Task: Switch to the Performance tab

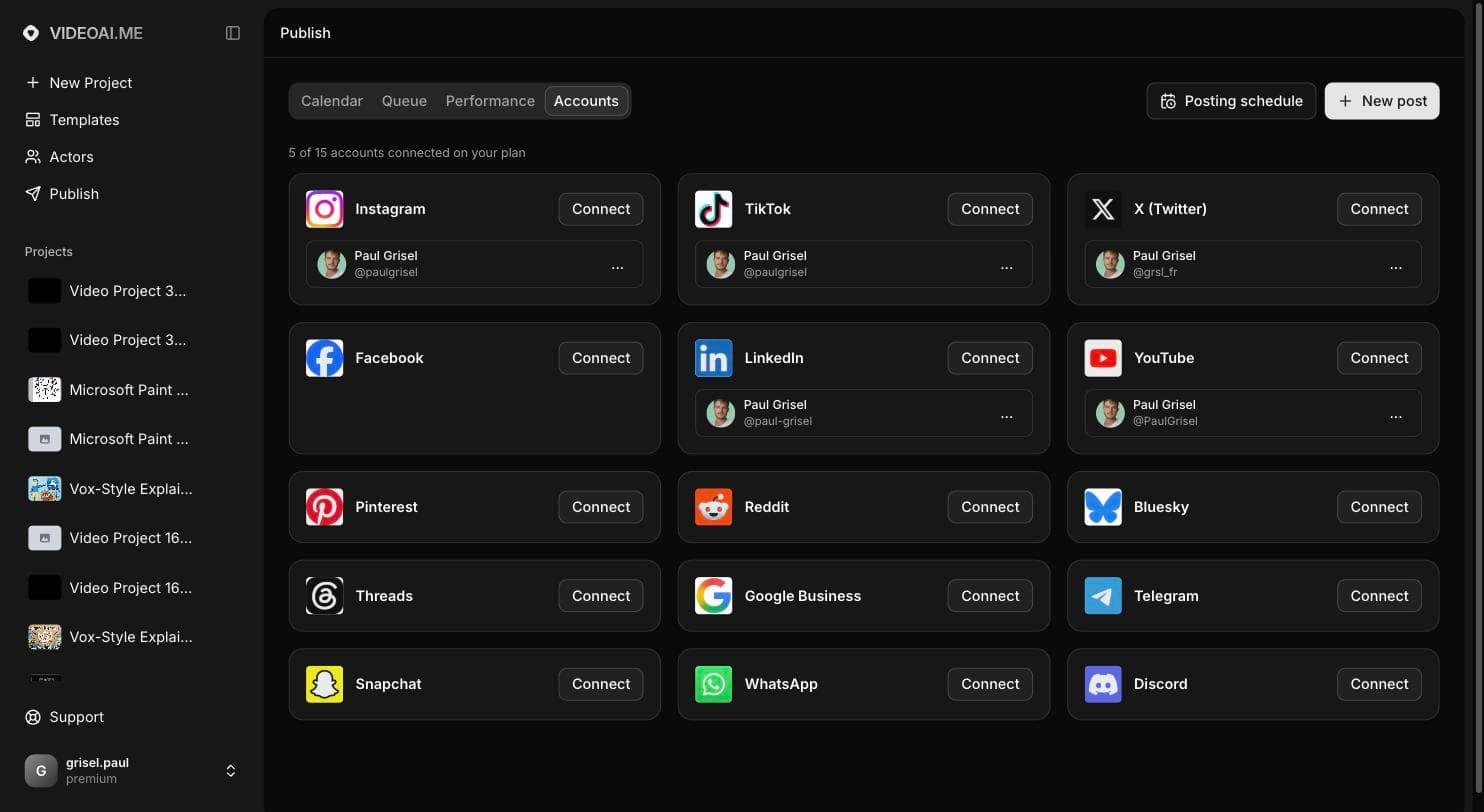Action: click(x=490, y=101)
